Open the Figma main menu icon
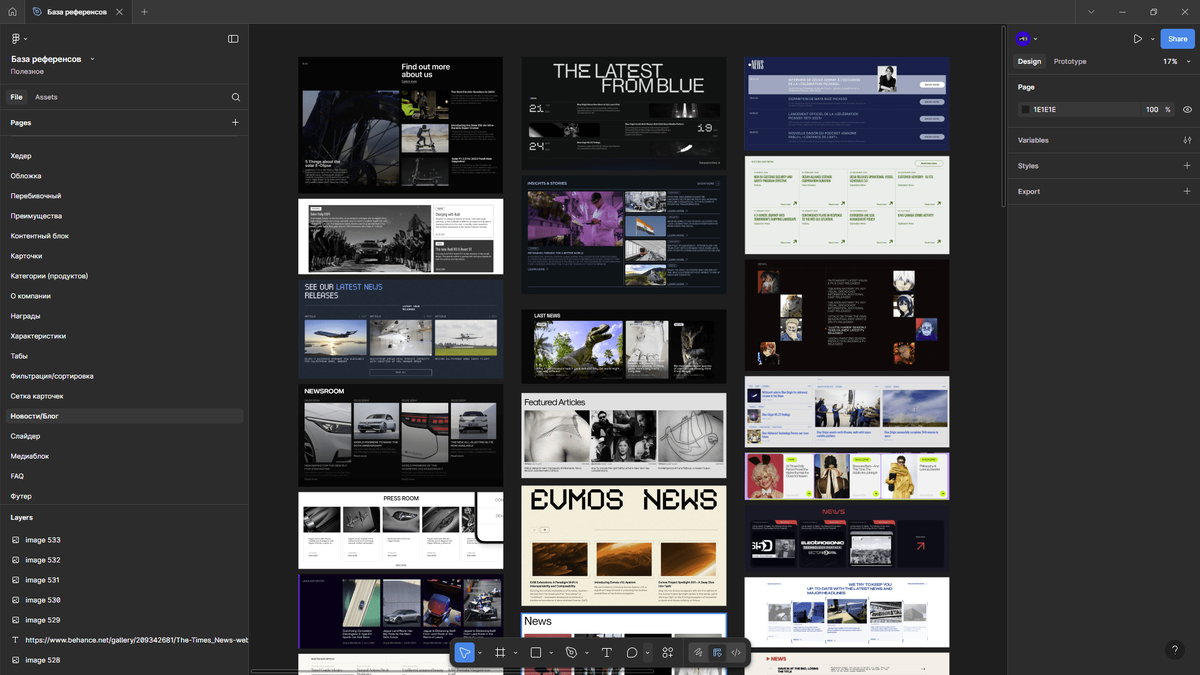1200x675 pixels. [16, 39]
